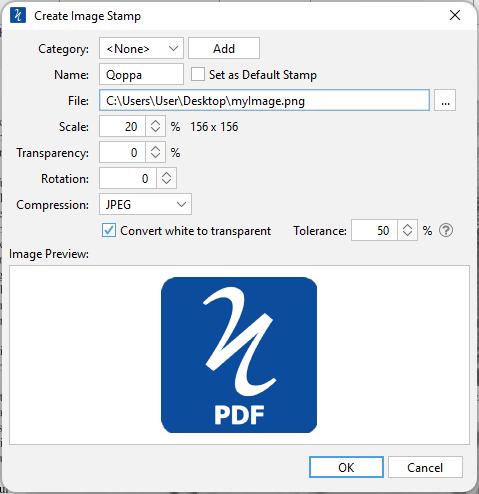Screen dimensions: 479x494
Task: Click the PDF logo image preview
Action: point(239,355)
